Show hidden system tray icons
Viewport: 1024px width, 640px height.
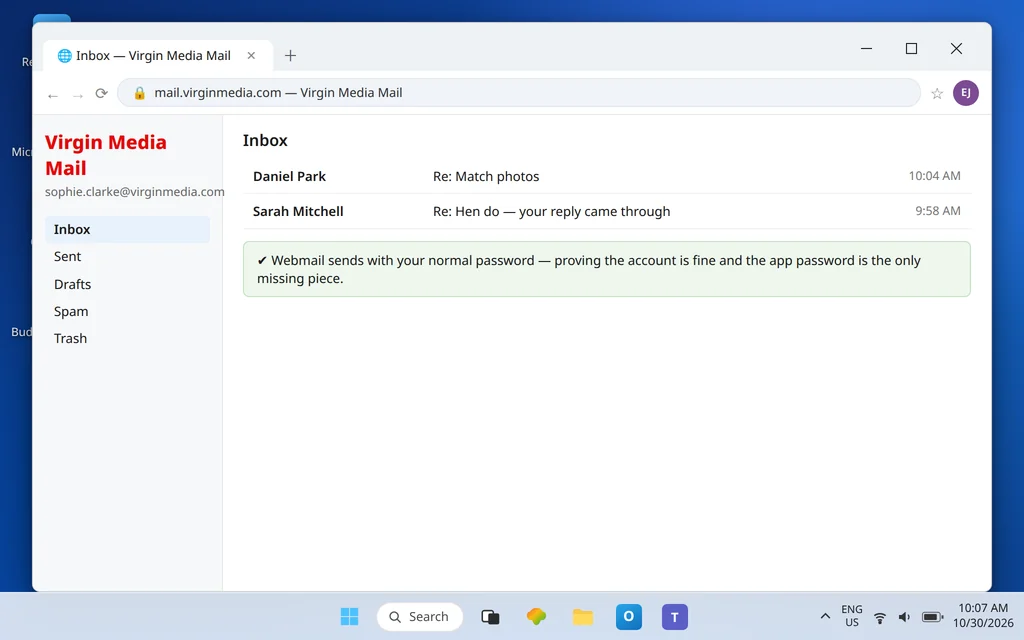tap(825, 616)
